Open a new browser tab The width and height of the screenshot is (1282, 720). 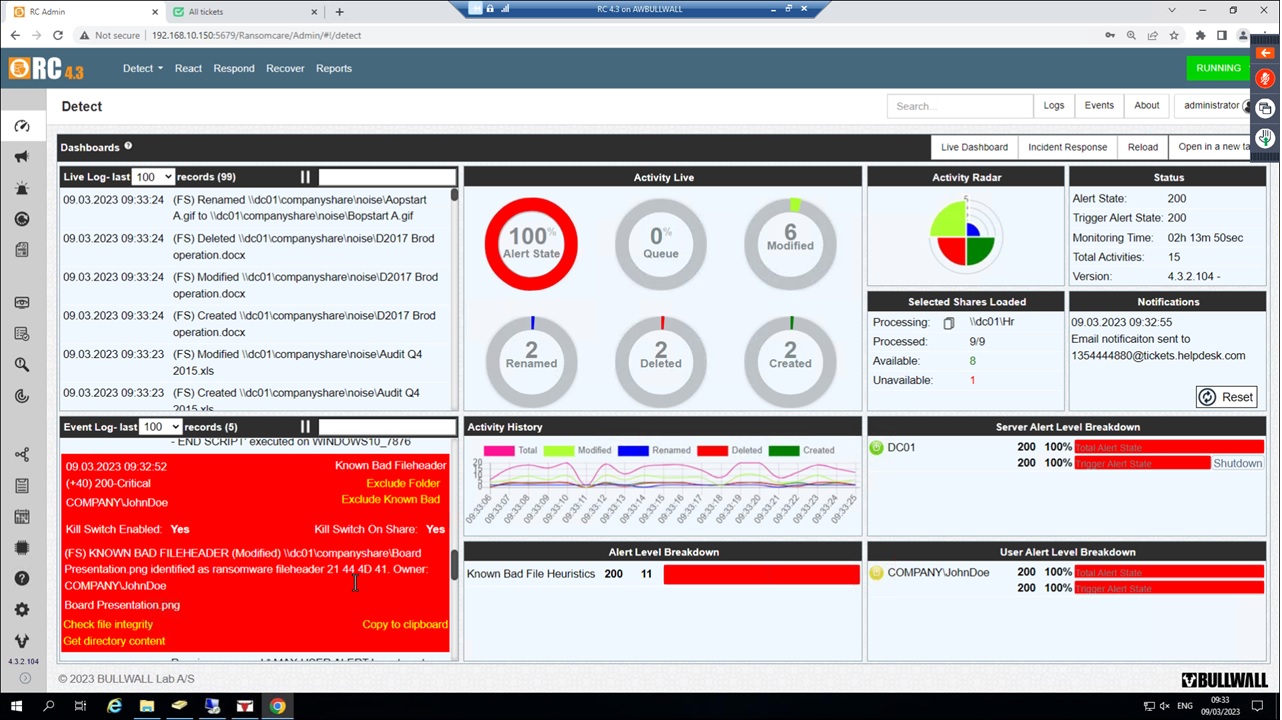point(339,11)
